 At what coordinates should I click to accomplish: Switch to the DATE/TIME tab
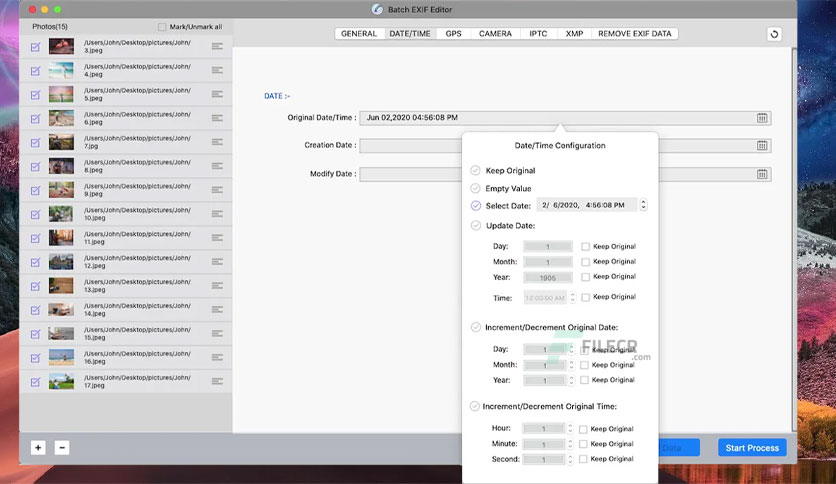click(409, 34)
